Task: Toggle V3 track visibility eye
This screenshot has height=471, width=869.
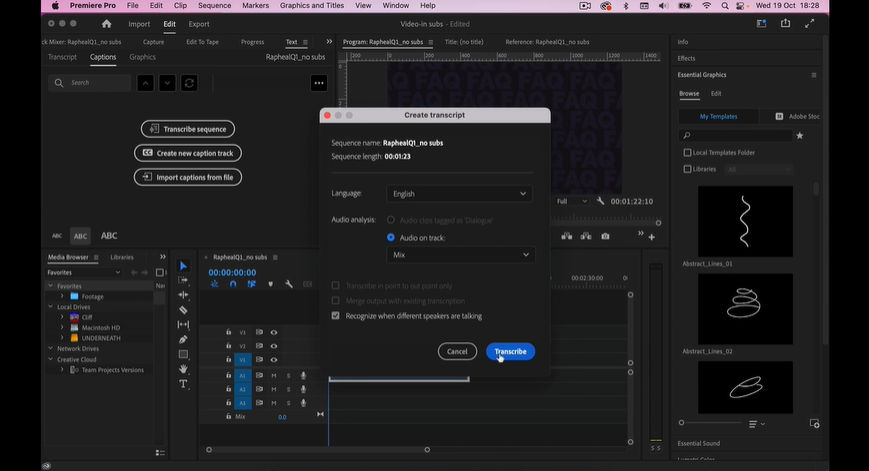Action: click(274, 332)
